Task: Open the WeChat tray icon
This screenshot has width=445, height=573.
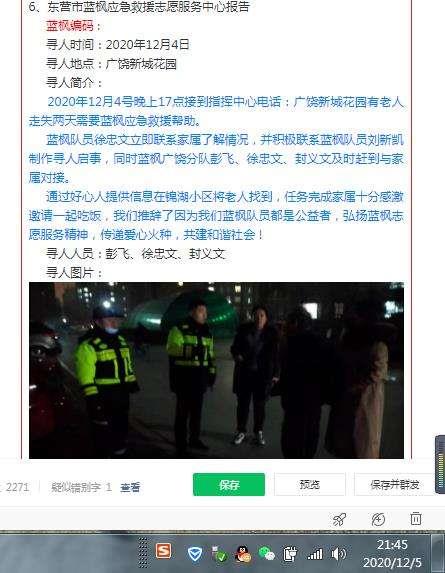Action: [x=266, y=553]
